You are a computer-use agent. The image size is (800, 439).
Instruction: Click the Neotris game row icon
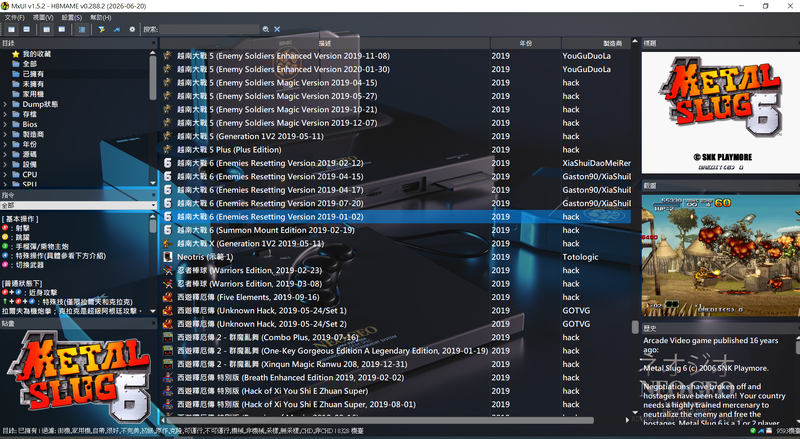pyautogui.click(x=167, y=257)
